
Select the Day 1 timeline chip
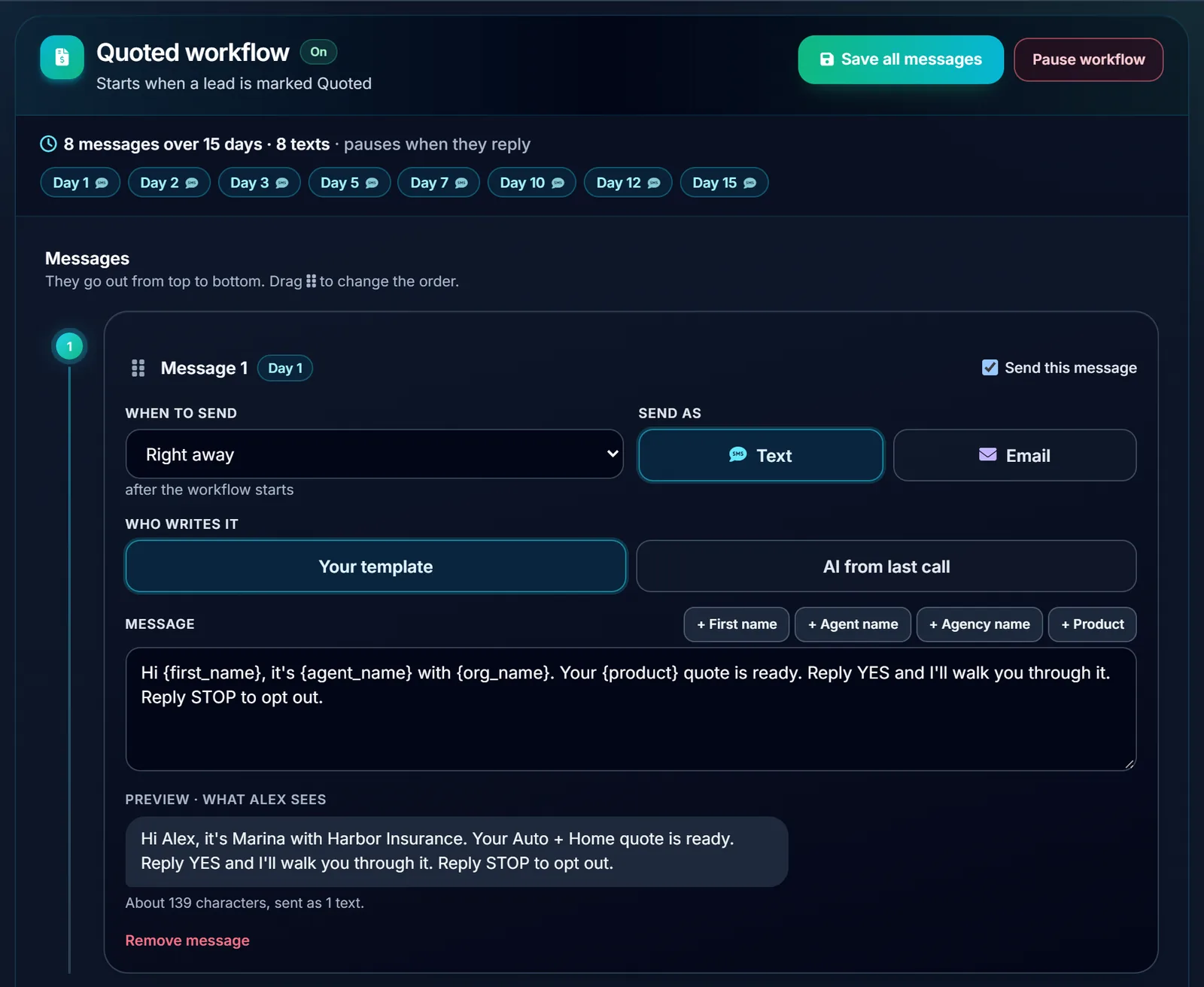81,183
